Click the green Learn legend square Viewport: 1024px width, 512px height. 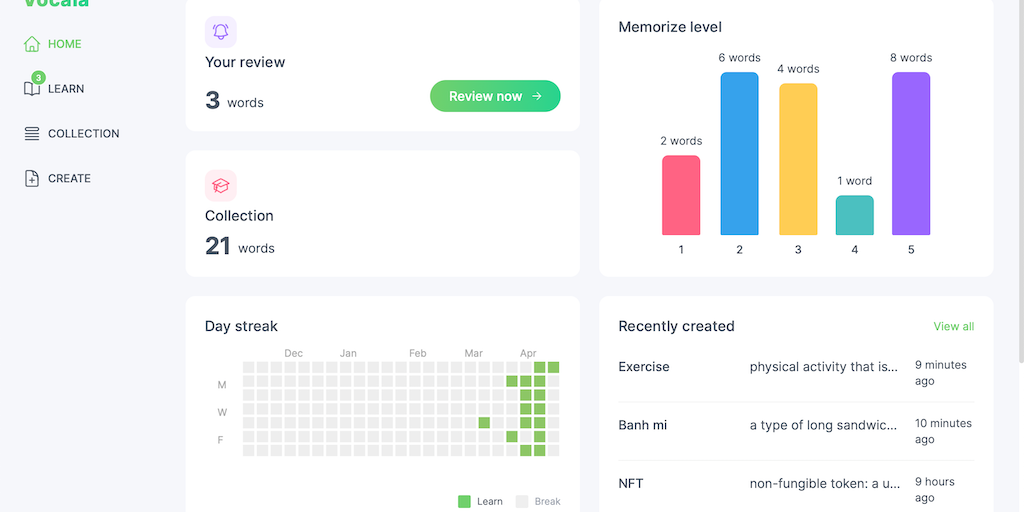click(x=464, y=501)
